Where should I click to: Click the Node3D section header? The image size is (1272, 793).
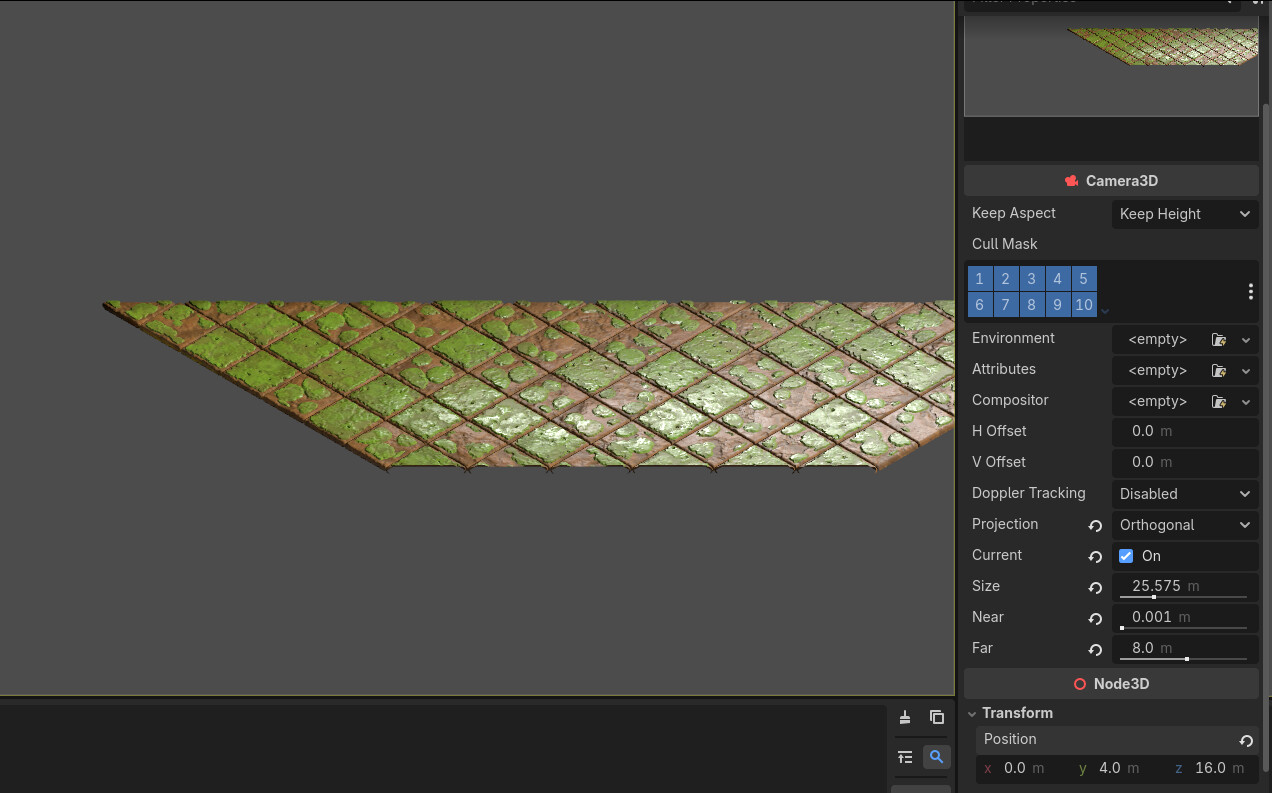pos(1110,684)
